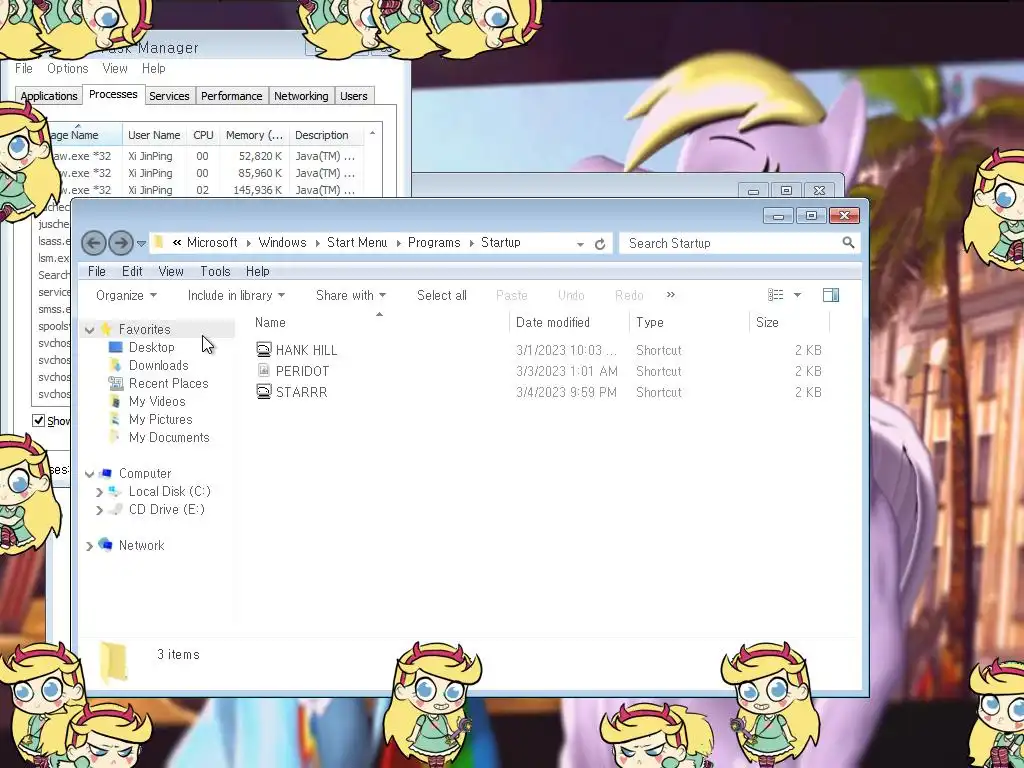The height and width of the screenshot is (768, 1024).
Task: Toggle Show processes checkbox in Task Manager
Action: pyautogui.click(x=39, y=421)
